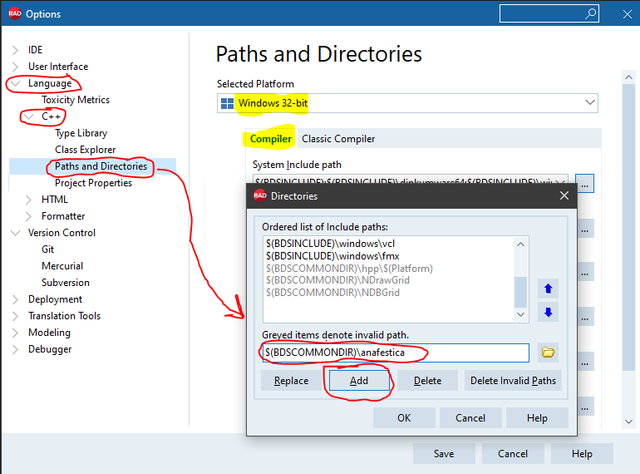Image resolution: width=640 pixels, height=474 pixels.
Task: Expand the Deployment tree node
Action: [15, 300]
